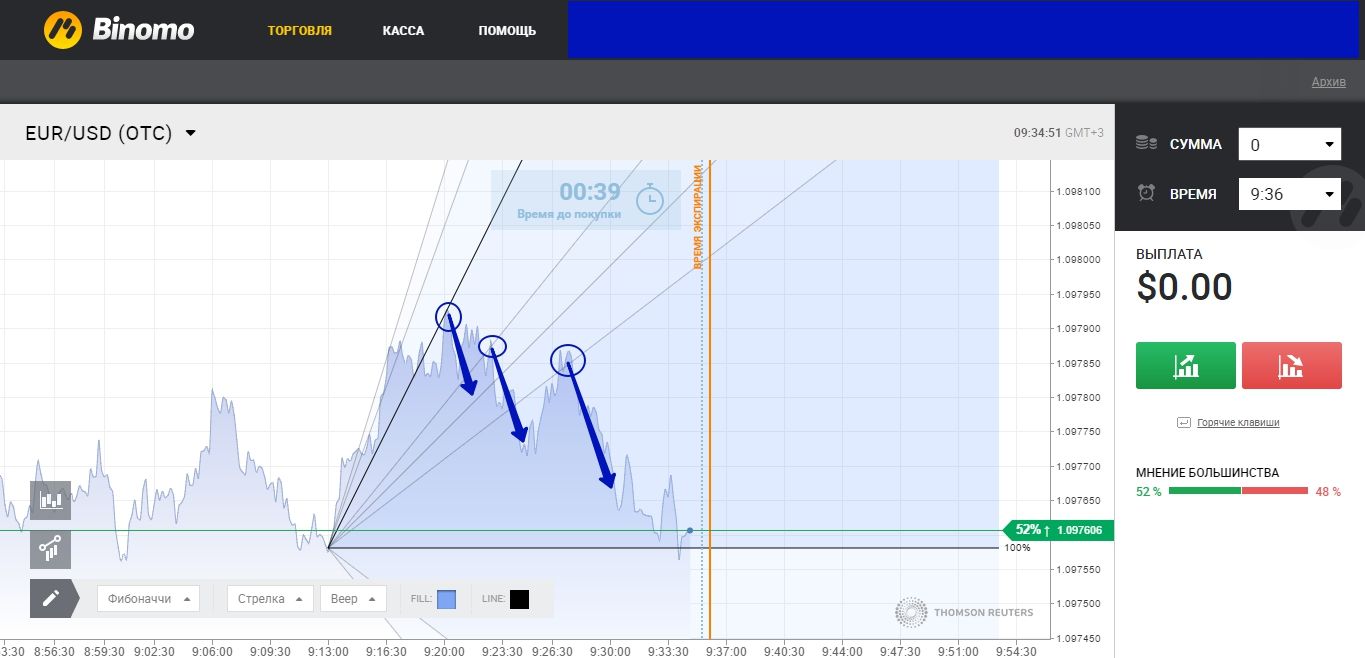This screenshot has width=1365, height=658.
Task: Pick the black LINE color swatch
Action: click(519, 599)
